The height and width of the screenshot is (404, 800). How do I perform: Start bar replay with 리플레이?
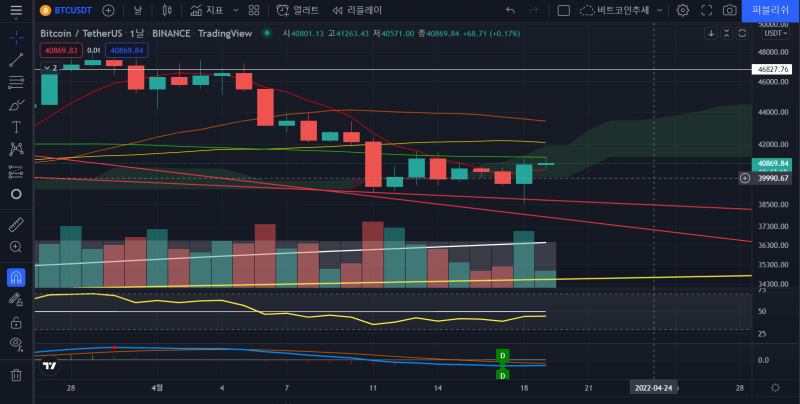357,10
